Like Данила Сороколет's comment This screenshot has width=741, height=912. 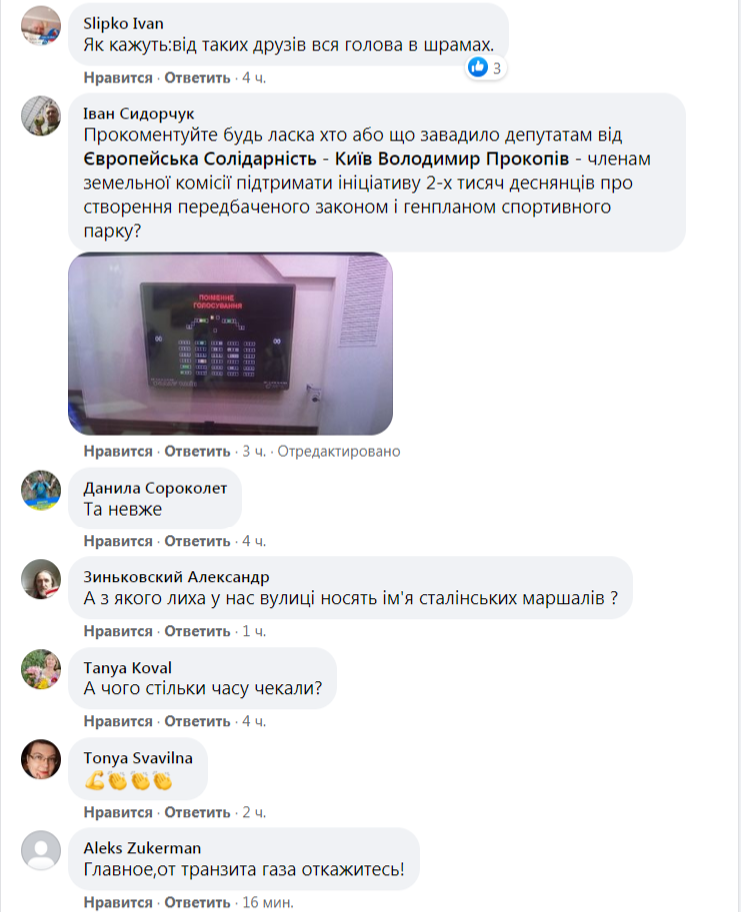click(x=118, y=541)
